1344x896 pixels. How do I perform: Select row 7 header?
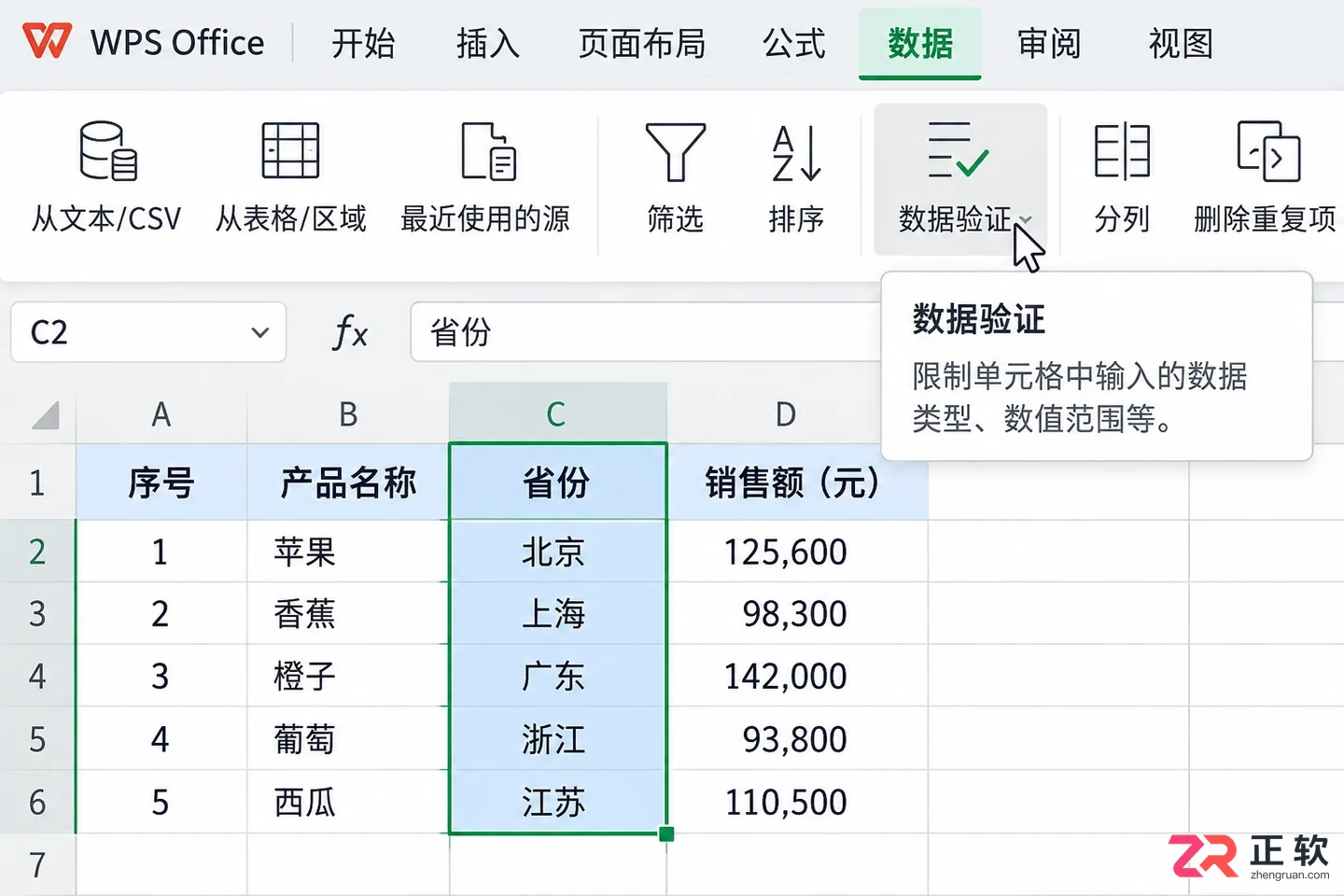[37, 864]
